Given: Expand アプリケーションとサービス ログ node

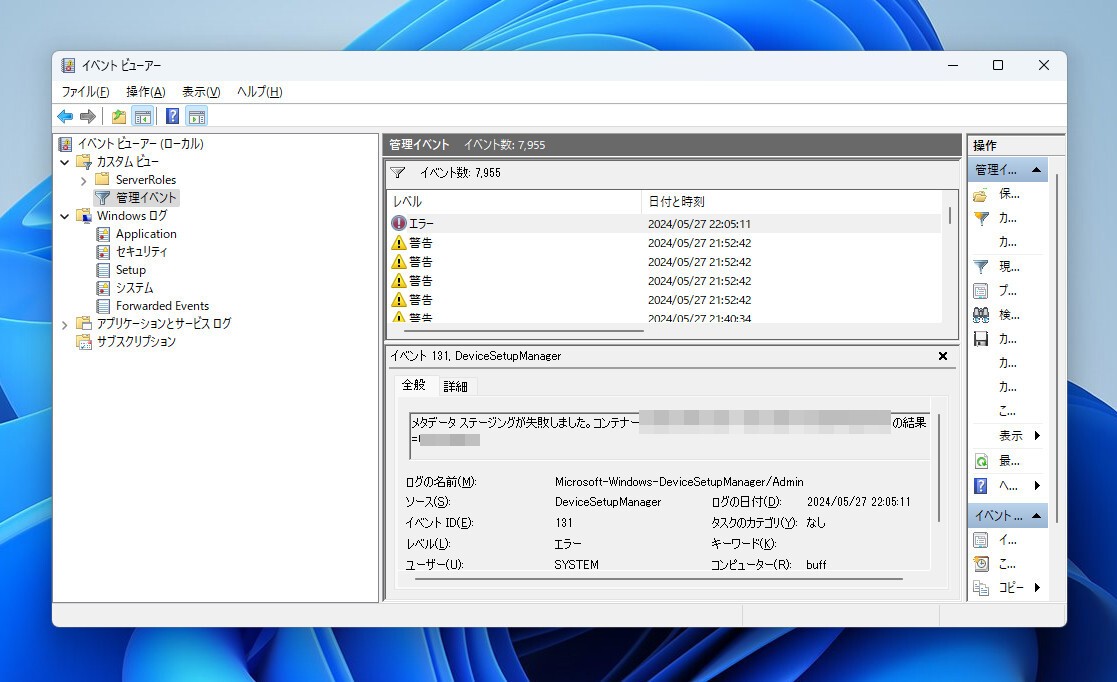Looking at the screenshot, I should [64, 324].
